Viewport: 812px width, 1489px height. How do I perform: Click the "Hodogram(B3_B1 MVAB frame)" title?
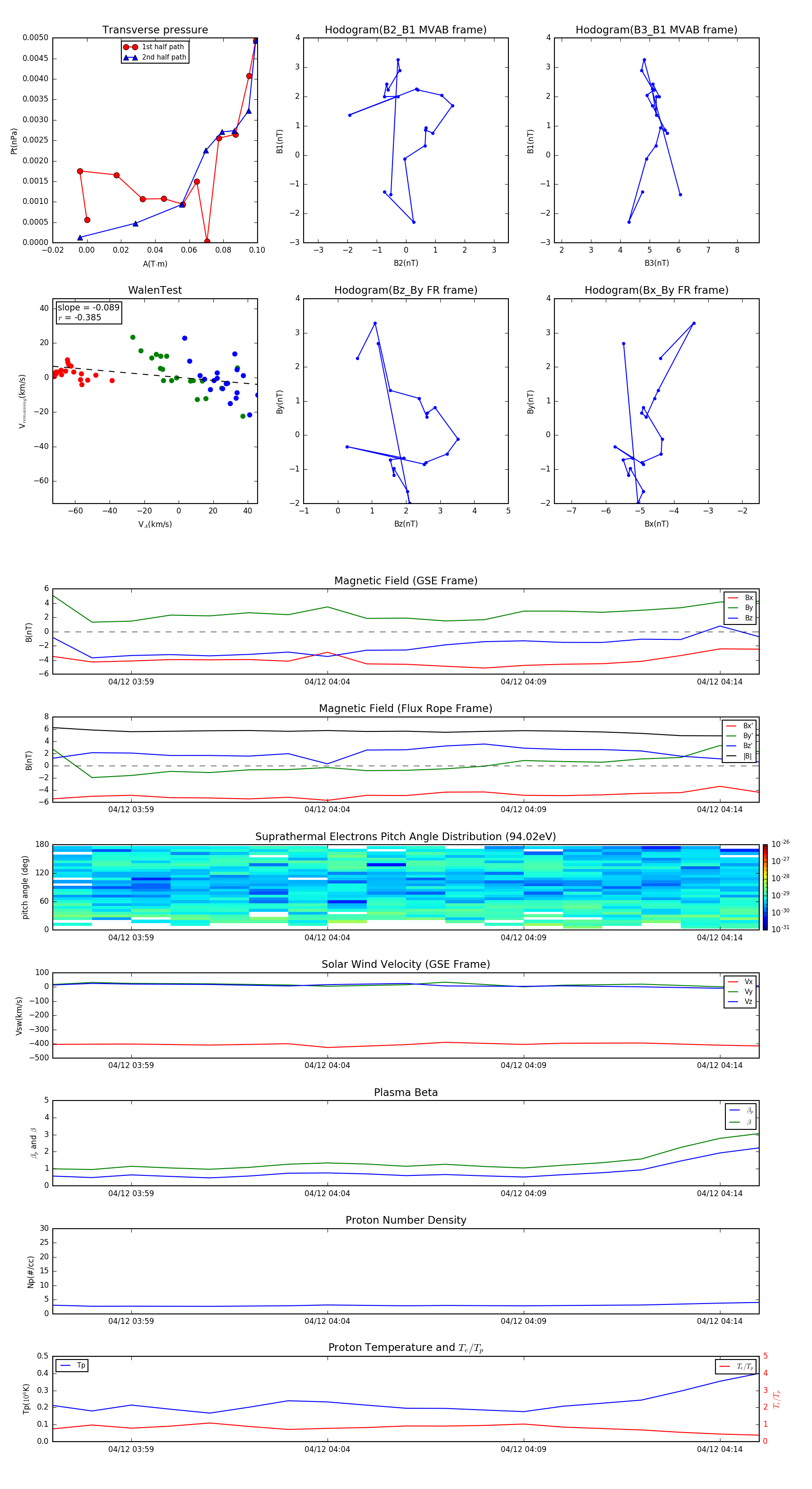656,30
